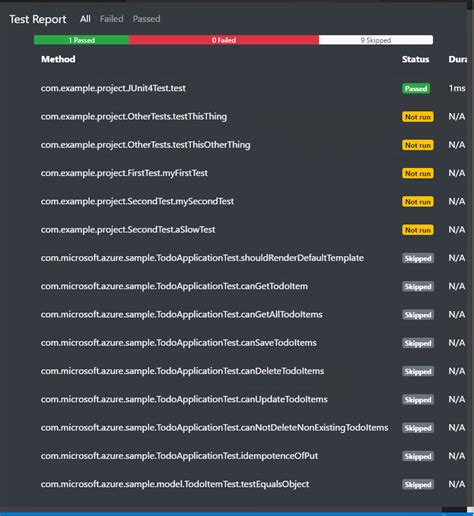Click the white '9 Skipped' progress segment

376,40
